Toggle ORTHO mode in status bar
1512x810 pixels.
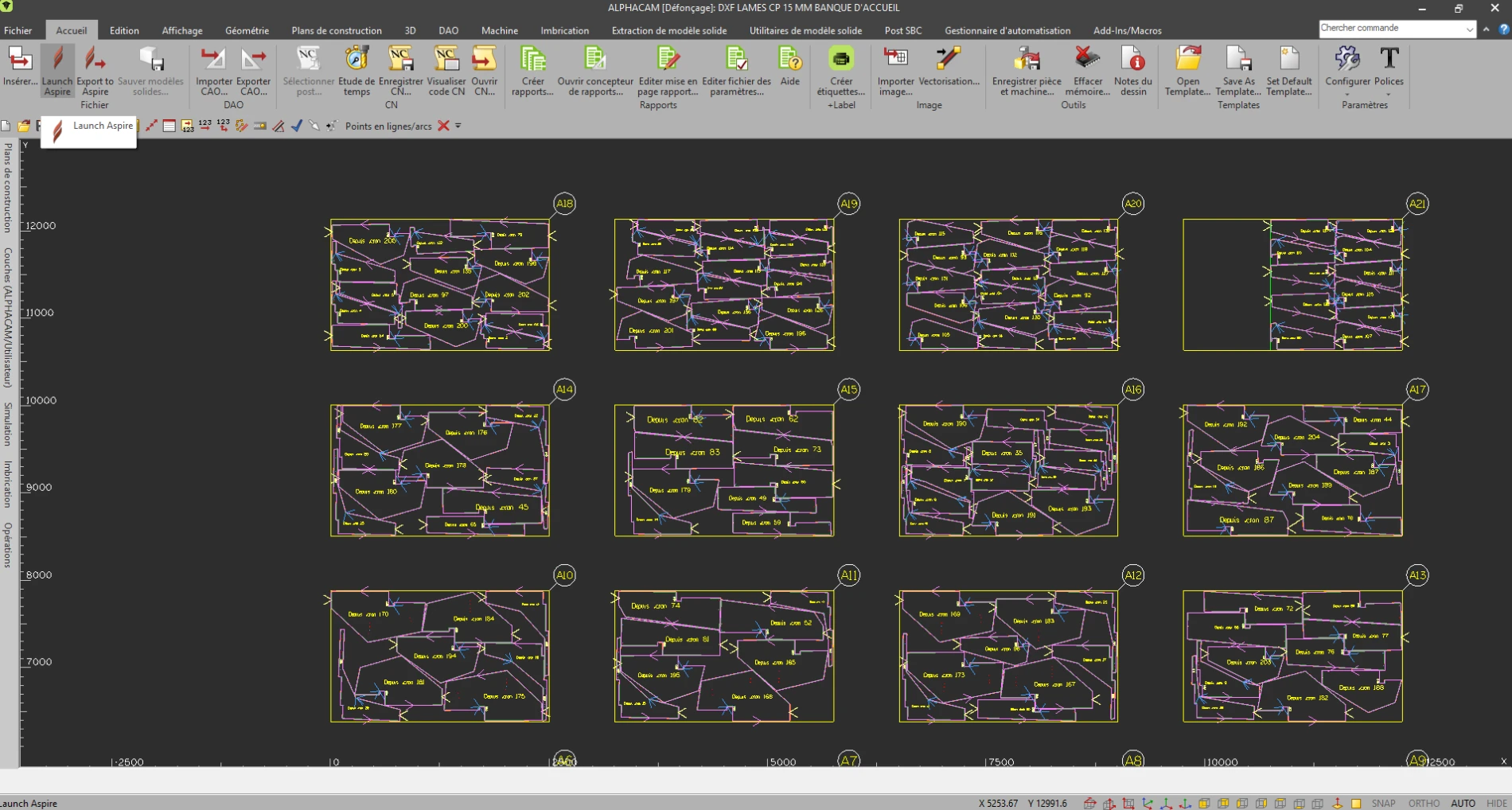point(1424,804)
